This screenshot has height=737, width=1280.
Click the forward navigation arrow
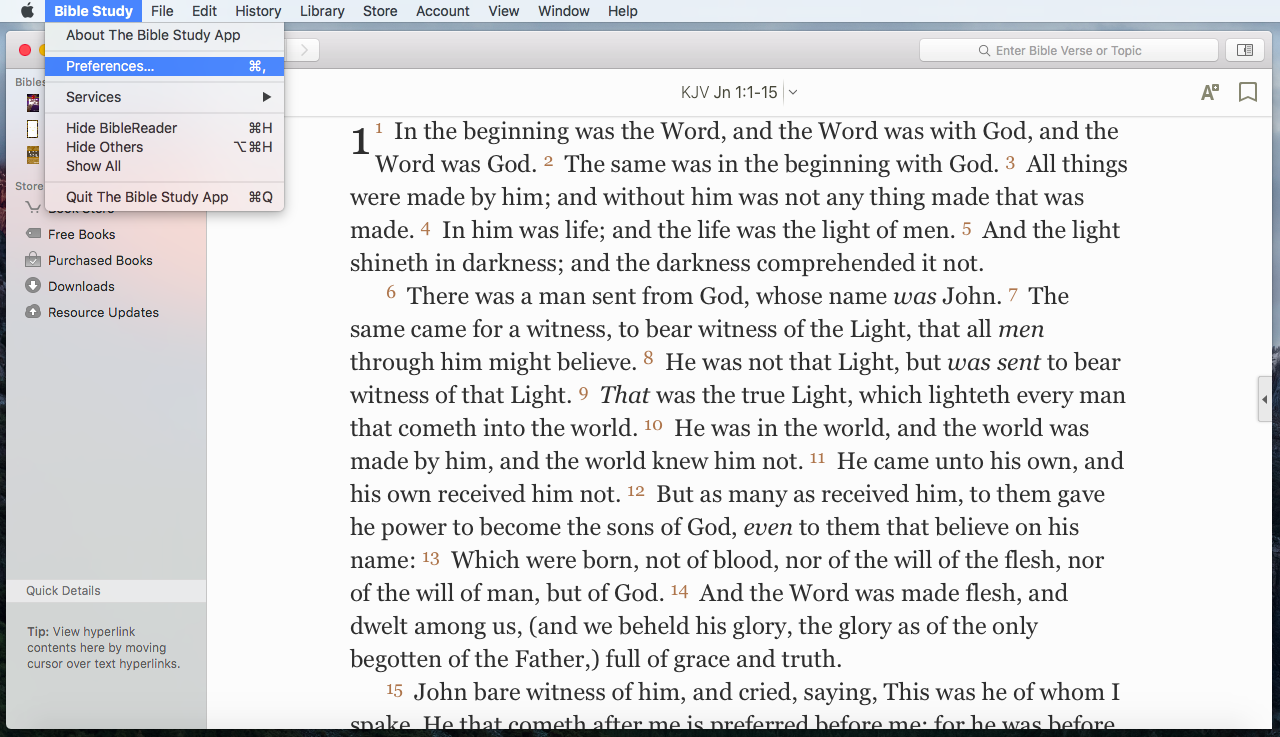[304, 50]
